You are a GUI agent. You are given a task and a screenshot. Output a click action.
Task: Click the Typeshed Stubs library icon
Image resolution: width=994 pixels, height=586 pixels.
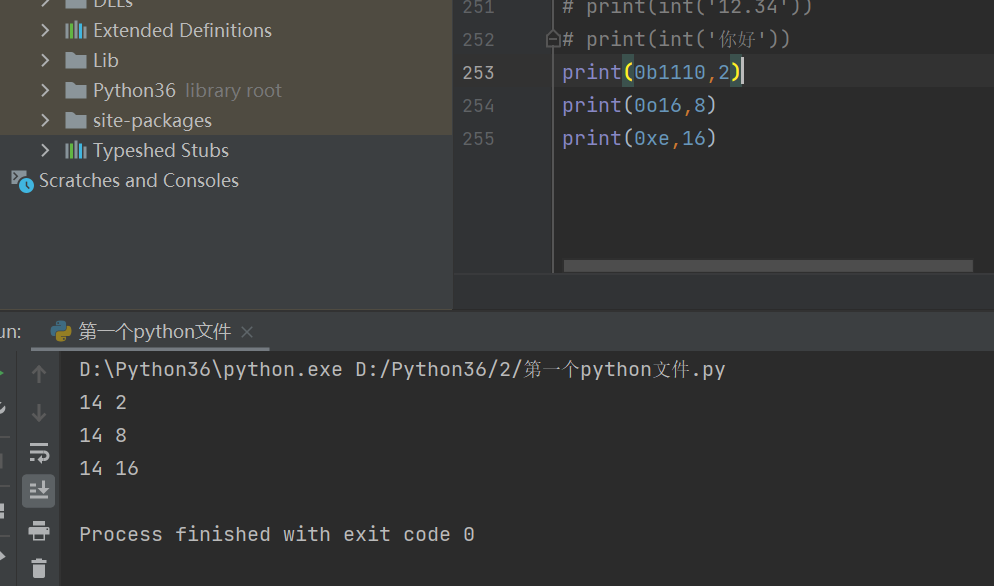(x=75, y=150)
